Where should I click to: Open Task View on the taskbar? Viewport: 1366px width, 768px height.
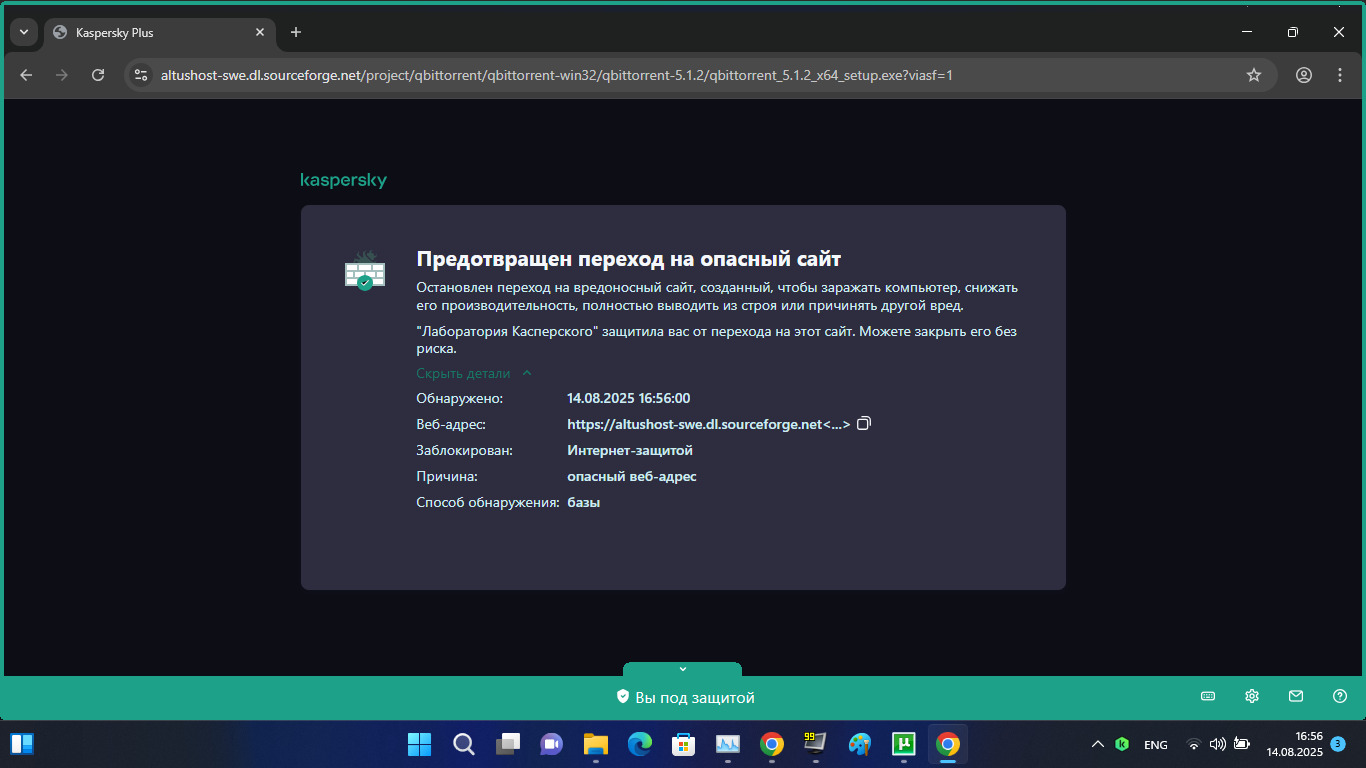pyautogui.click(x=508, y=744)
